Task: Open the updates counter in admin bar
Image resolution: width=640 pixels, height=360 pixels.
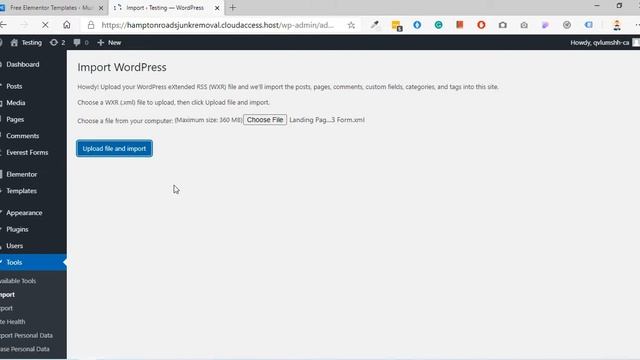Action: [58, 42]
